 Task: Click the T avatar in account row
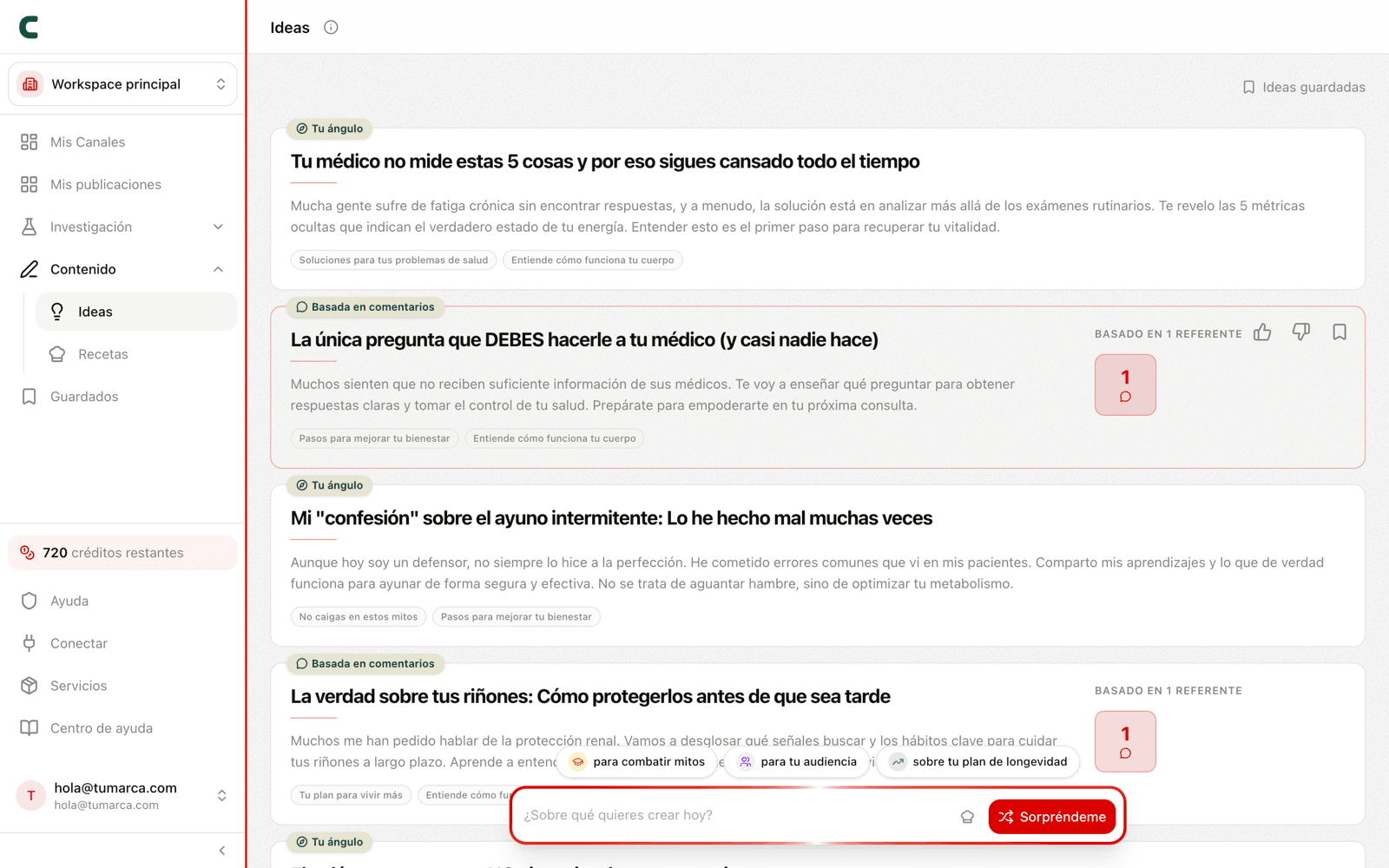(x=31, y=795)
